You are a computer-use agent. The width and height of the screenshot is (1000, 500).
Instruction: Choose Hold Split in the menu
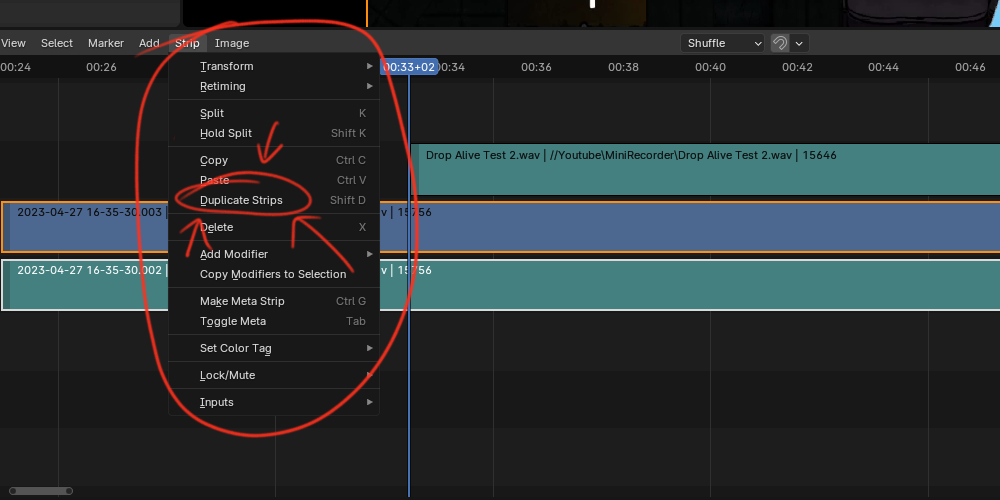(x=274, y=133)
